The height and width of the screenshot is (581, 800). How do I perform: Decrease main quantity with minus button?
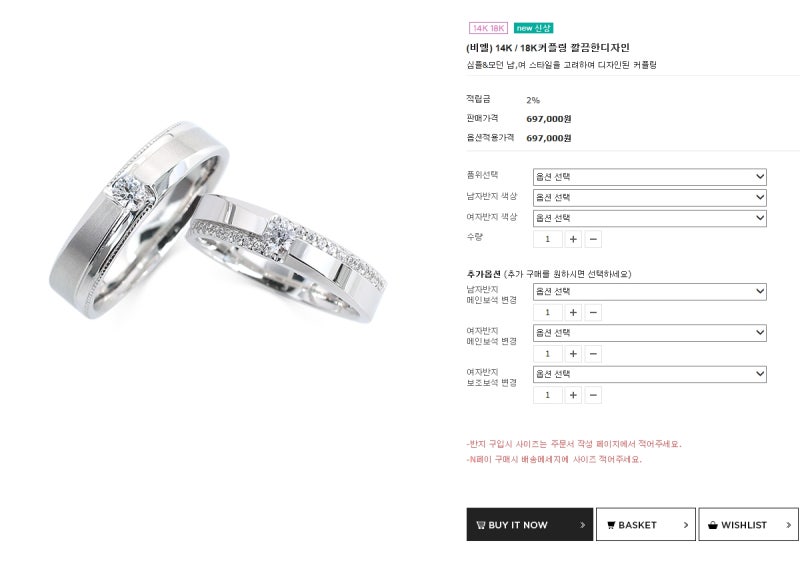pos(593,239)
